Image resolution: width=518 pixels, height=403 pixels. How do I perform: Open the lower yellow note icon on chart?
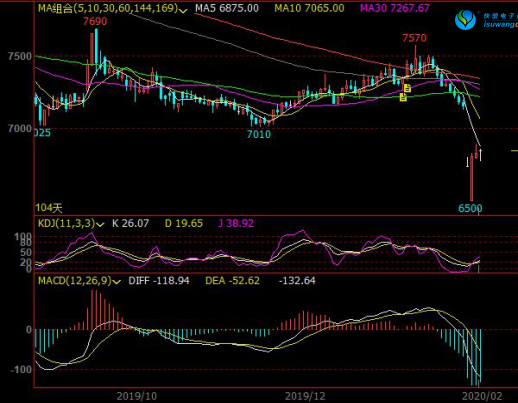[403, 97]
